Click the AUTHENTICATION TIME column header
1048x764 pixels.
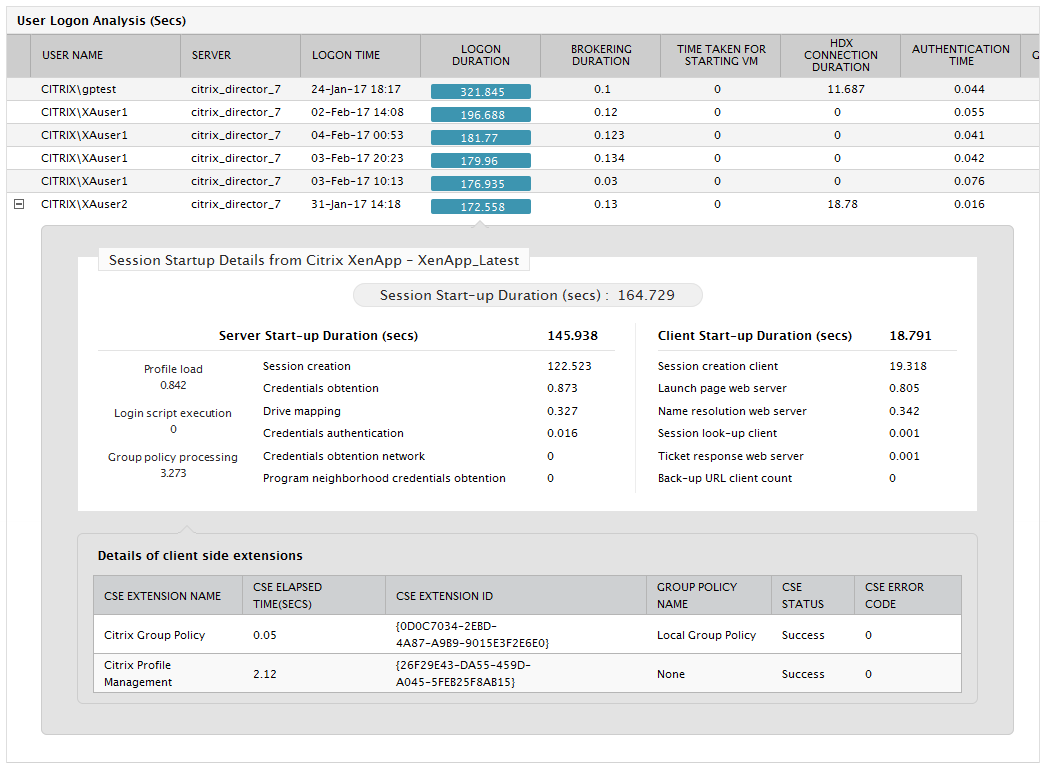tap(960, 55)
